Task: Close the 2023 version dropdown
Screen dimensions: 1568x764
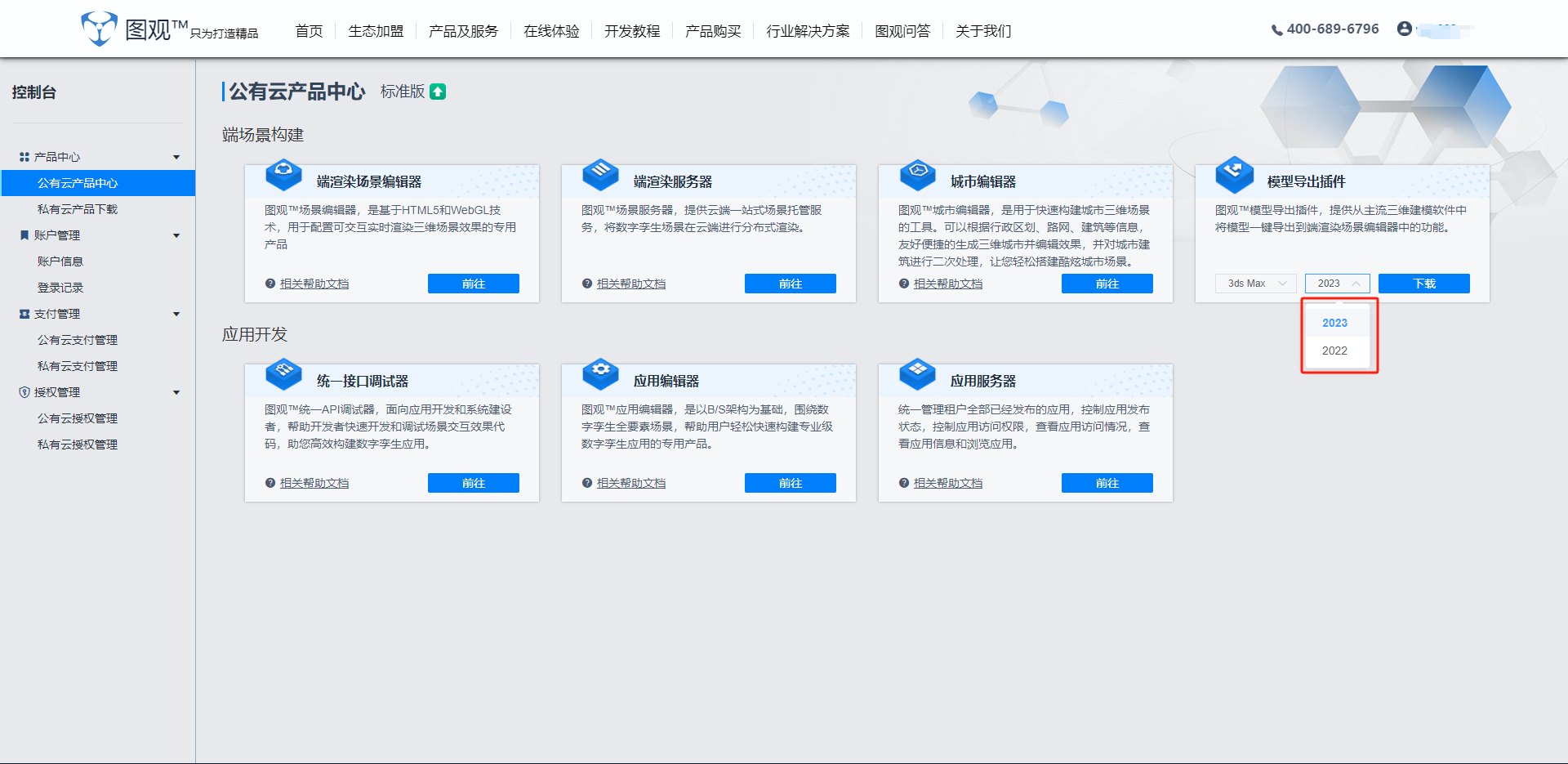Action: point(1338,284)
